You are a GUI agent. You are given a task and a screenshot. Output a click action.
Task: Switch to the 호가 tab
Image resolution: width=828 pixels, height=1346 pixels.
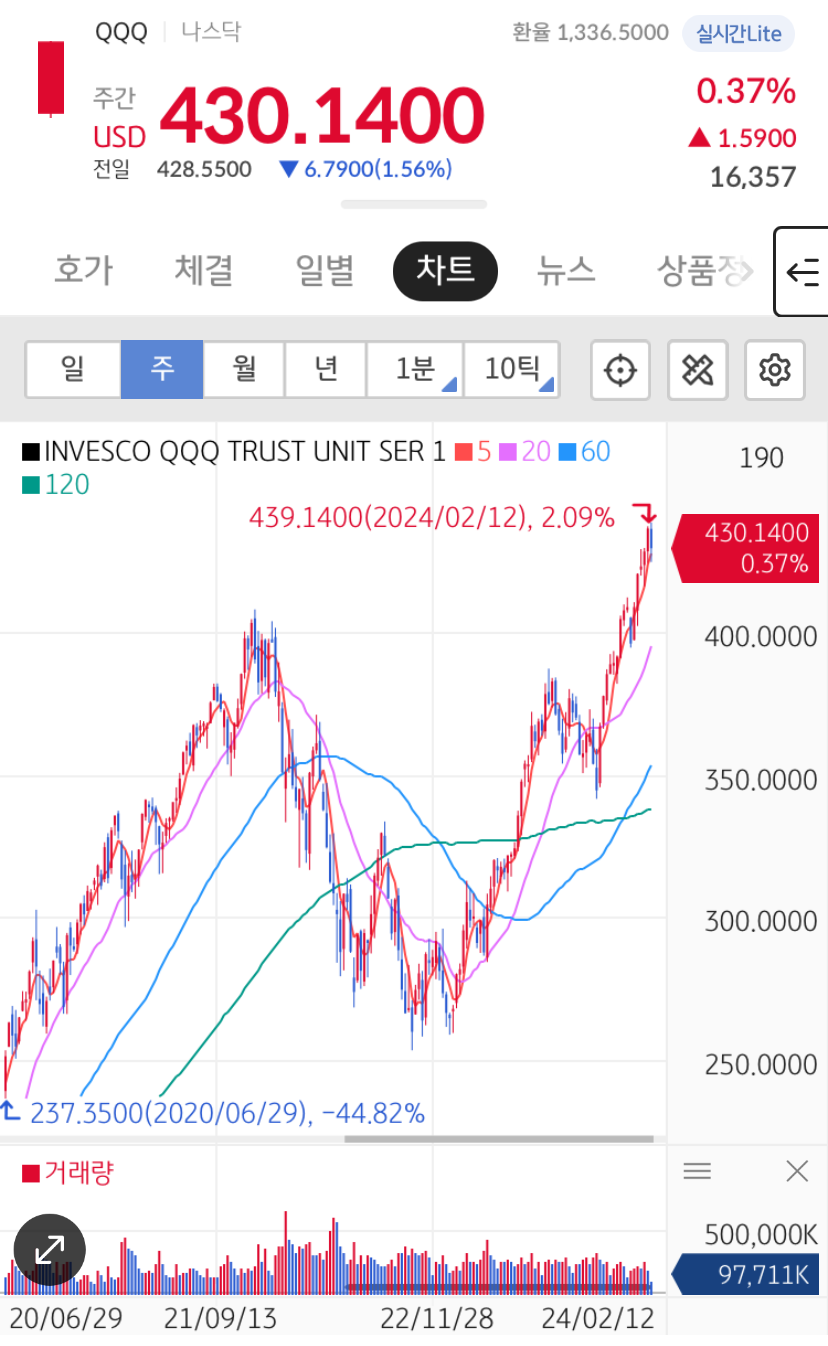[83, 270]
